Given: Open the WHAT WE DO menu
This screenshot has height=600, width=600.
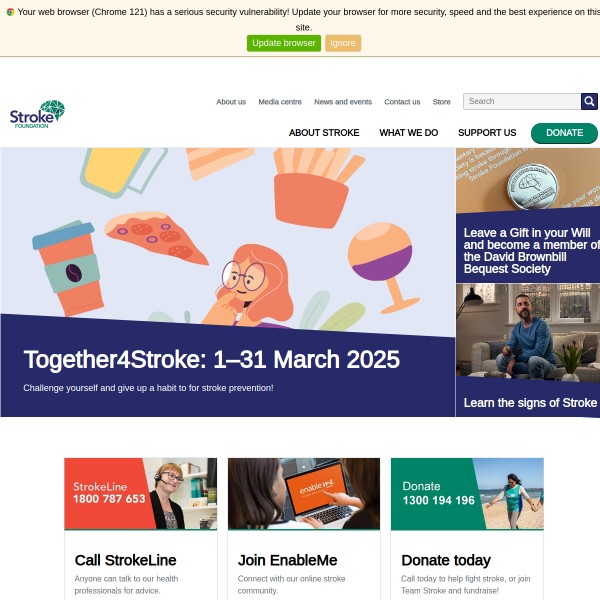Looking at the screenshot, I should tap(408, 133).
